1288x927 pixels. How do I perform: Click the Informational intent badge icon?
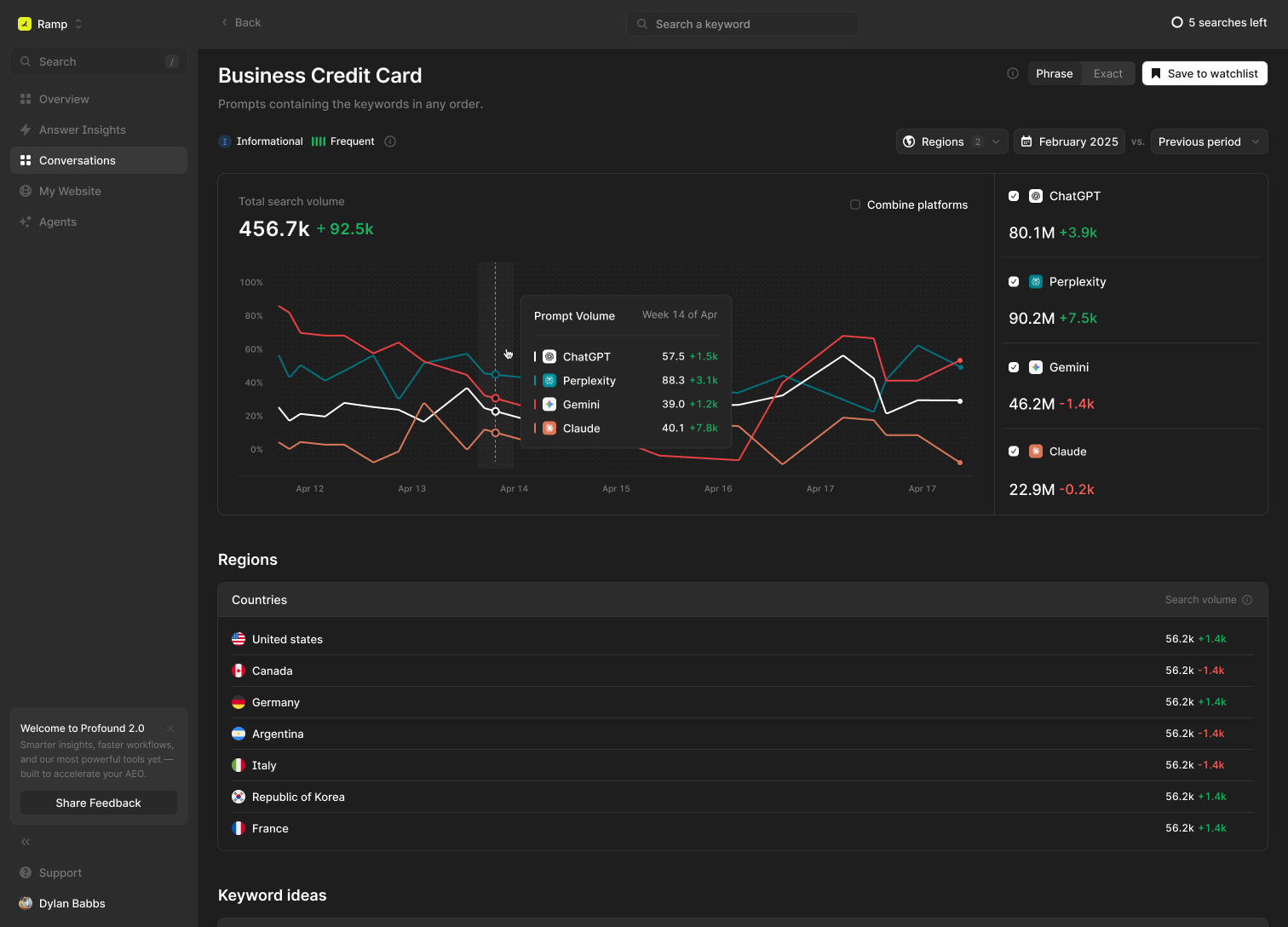(x=225, y=141)
